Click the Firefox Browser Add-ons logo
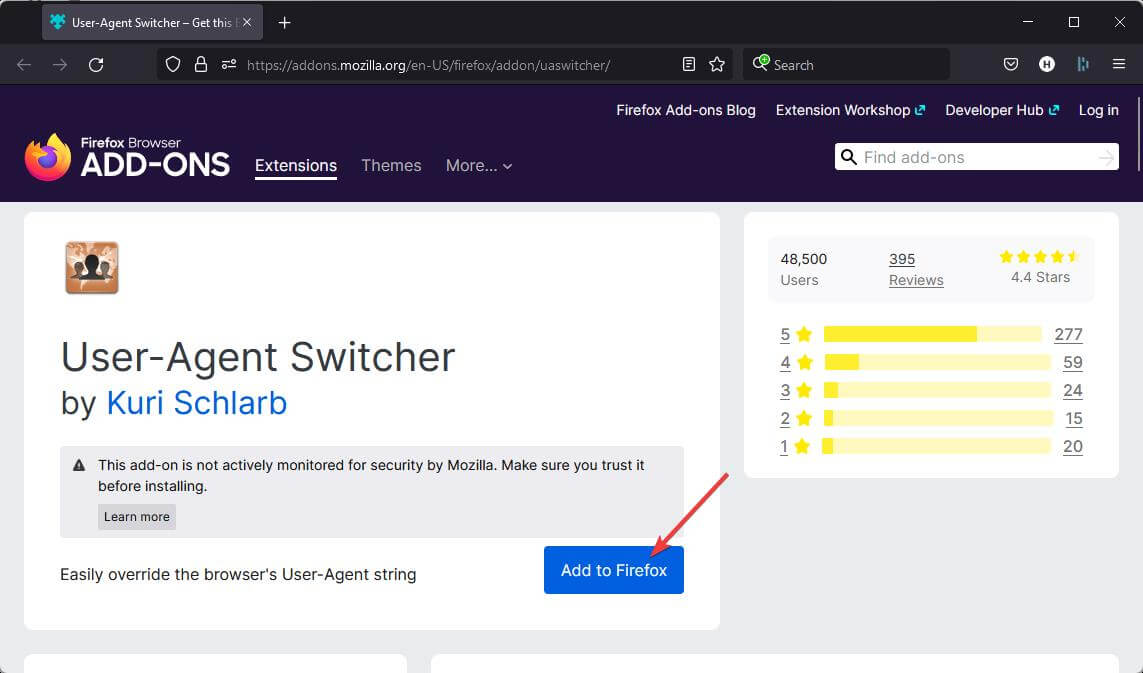 [x=127, y=156]
